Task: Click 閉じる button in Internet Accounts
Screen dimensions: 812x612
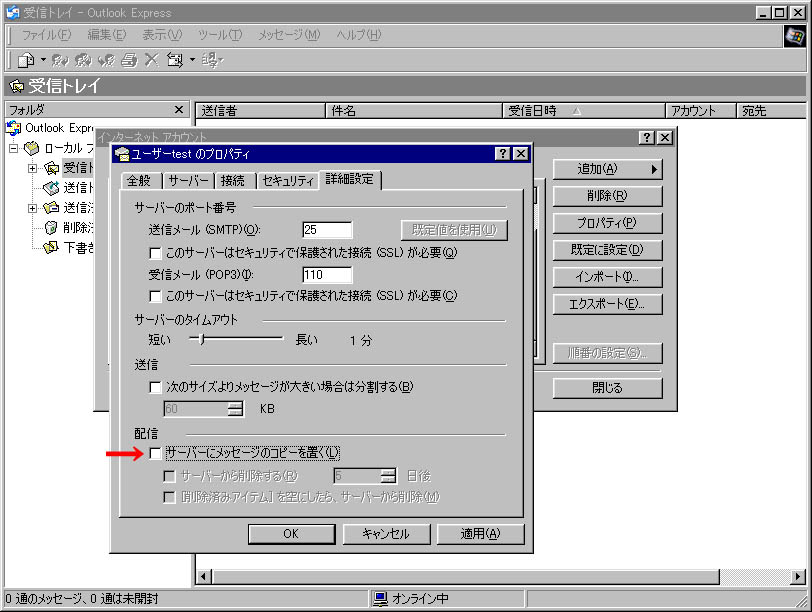Action: pos(607,388)
